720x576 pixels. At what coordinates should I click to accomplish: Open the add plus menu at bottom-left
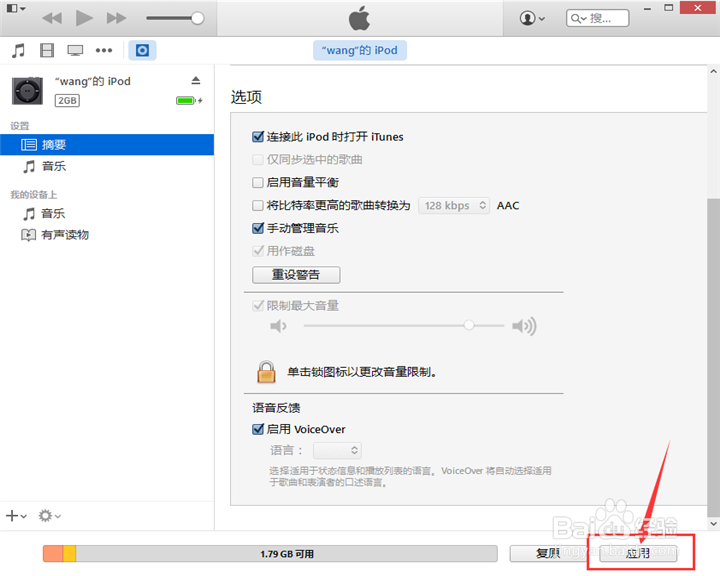click(16, 516)
